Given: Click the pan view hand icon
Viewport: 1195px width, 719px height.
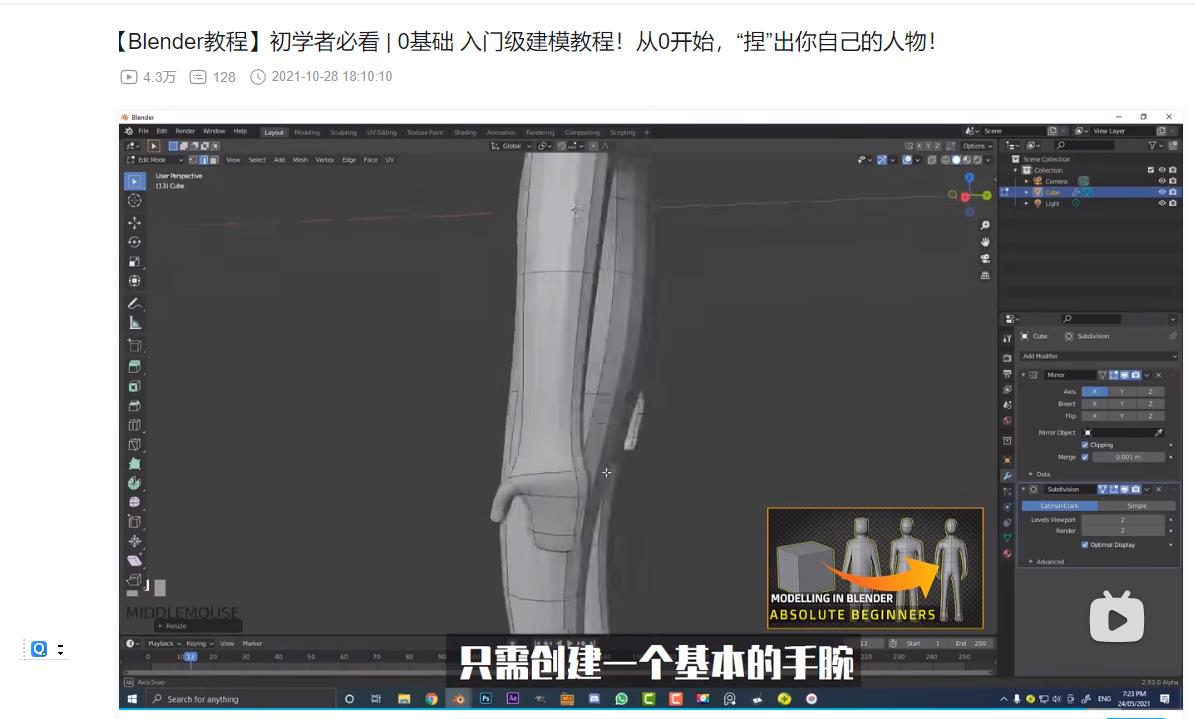Looking at the screenshot, I should [985, 242].
